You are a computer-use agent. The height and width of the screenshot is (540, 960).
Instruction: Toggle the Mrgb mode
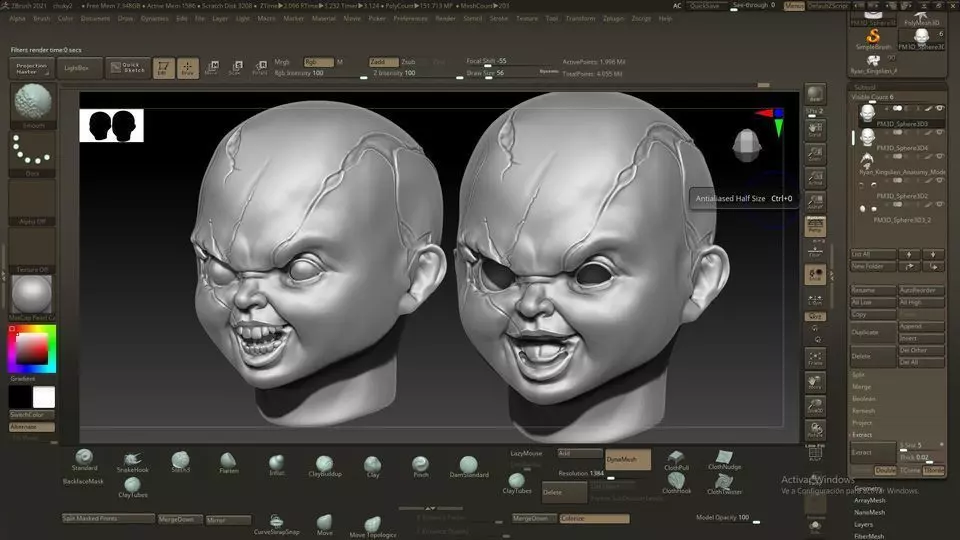pos(282,62)
